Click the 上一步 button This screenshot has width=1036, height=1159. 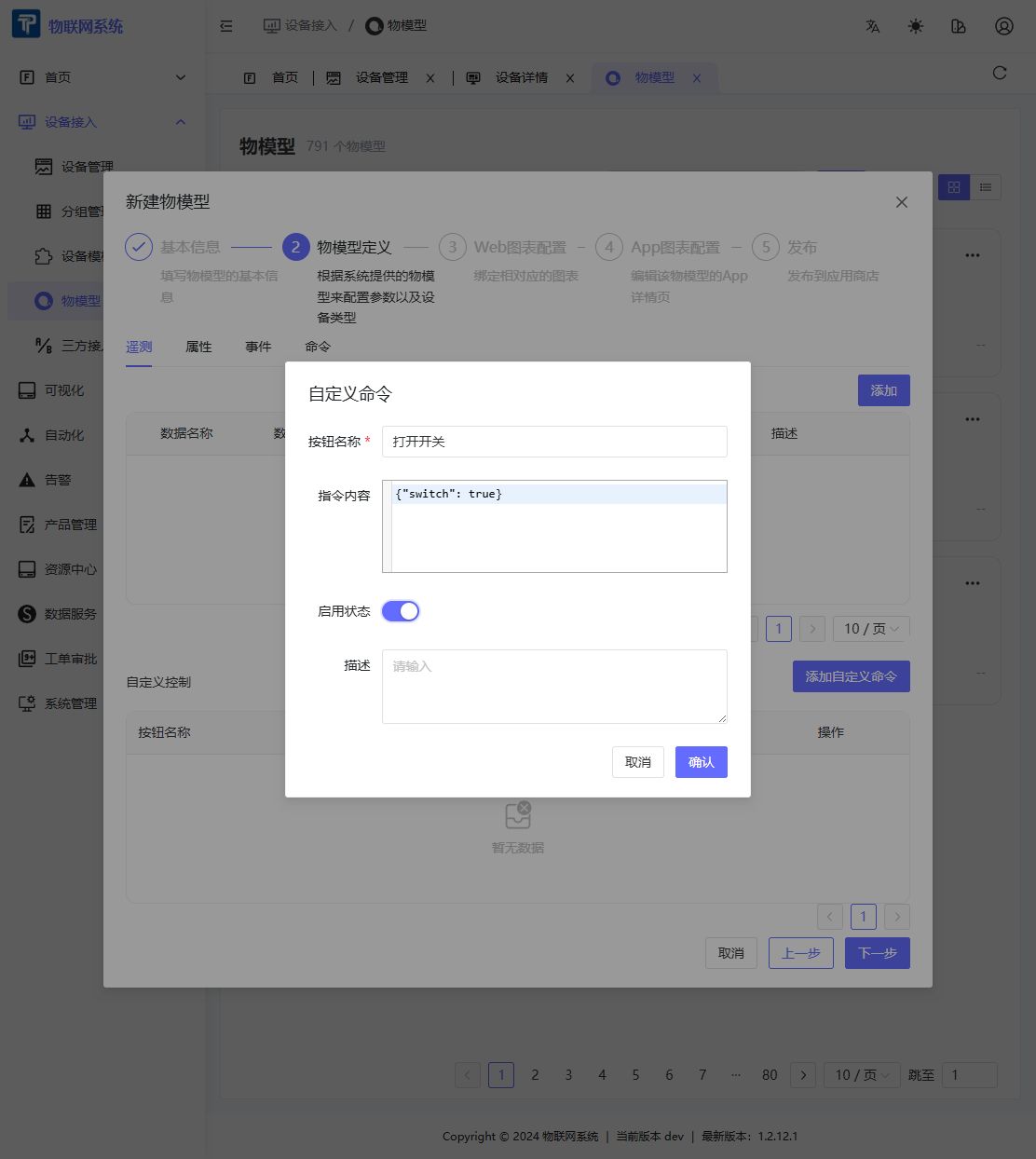tap(801, 953)
